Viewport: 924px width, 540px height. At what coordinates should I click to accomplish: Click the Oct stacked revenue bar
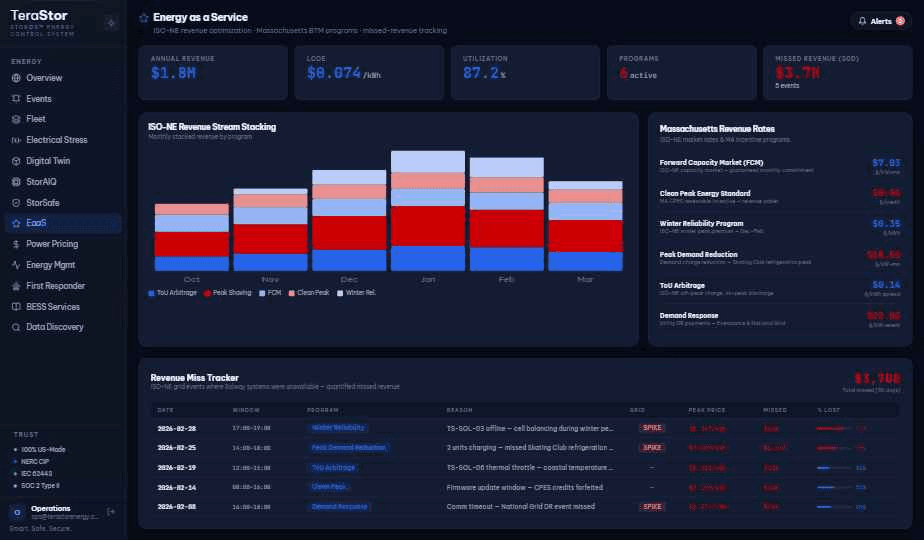point(192,238)
